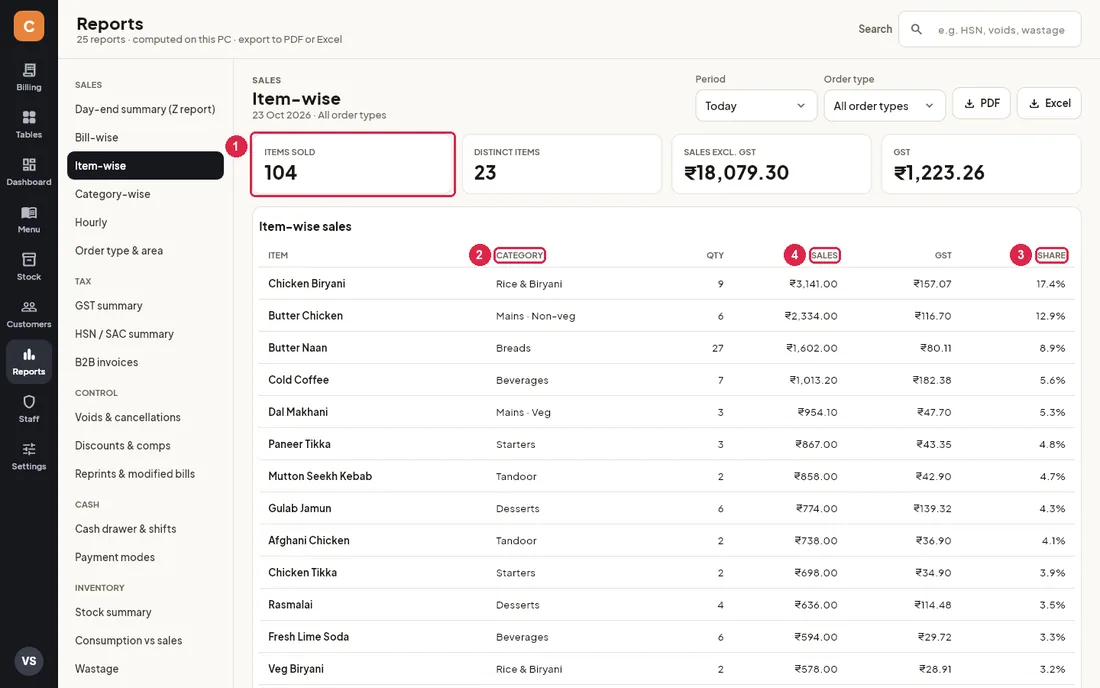Click the Items Sold summary card
Image resolution: width=1100 pixels, height=688 pixels.
353,164
